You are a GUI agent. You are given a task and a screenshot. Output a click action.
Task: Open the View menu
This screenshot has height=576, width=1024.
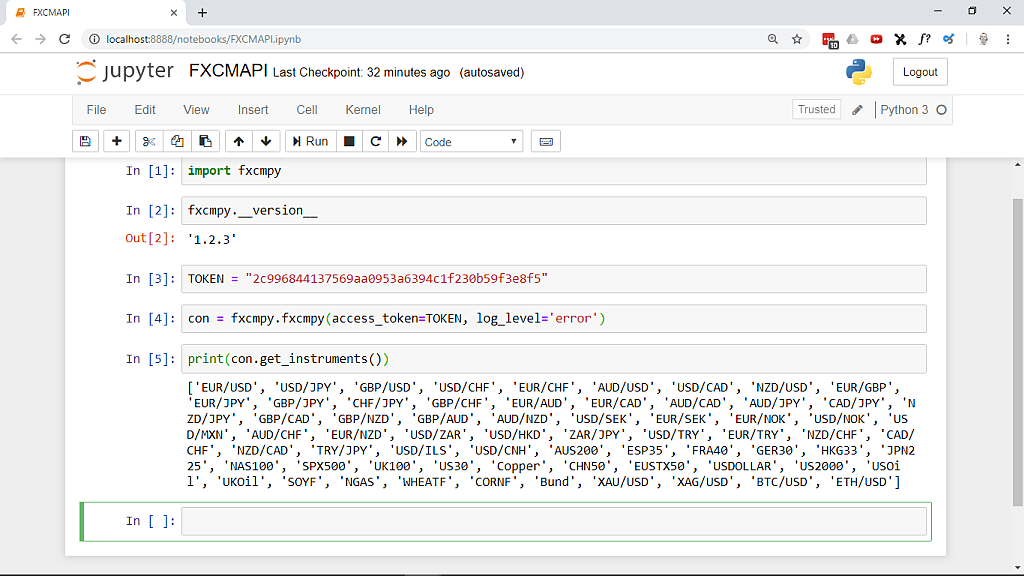(196, 110)
